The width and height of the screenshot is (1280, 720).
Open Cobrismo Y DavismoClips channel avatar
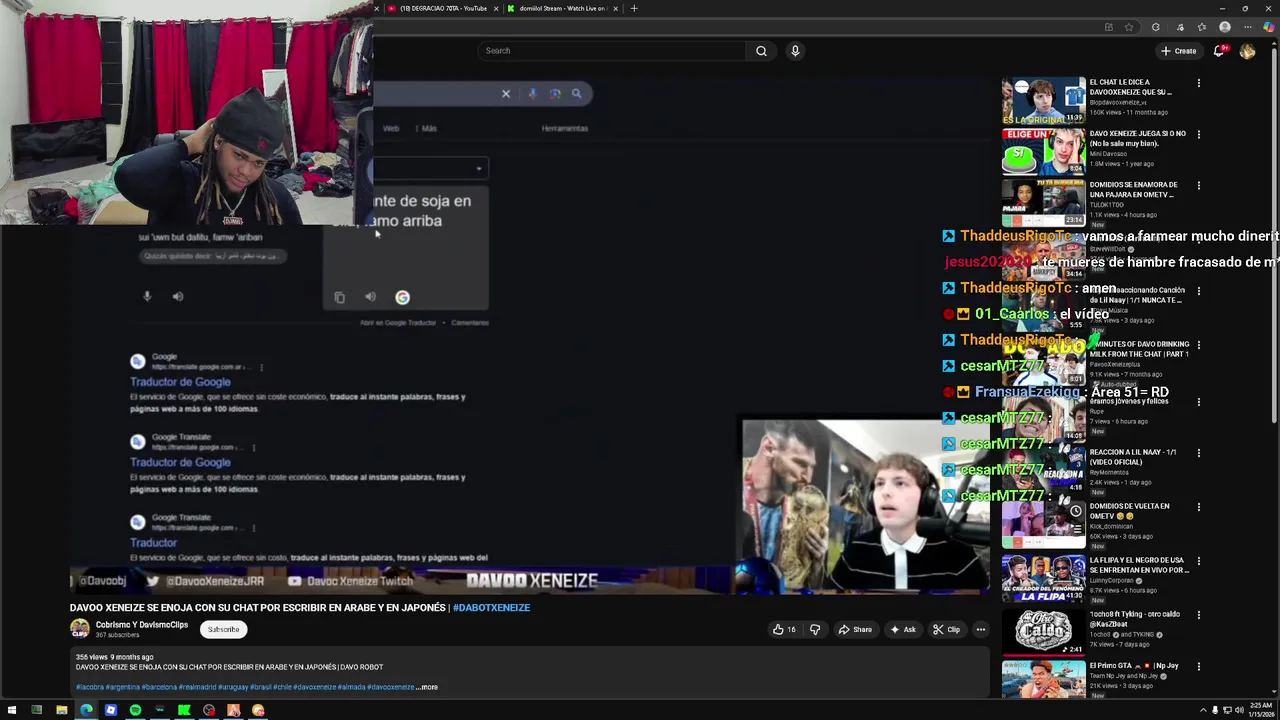coord(79,629)
